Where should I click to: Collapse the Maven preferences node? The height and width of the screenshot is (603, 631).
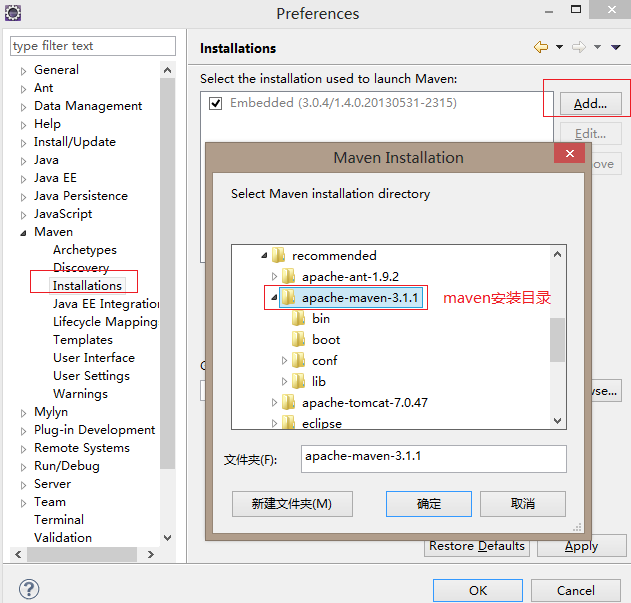(x=23, y=233)
